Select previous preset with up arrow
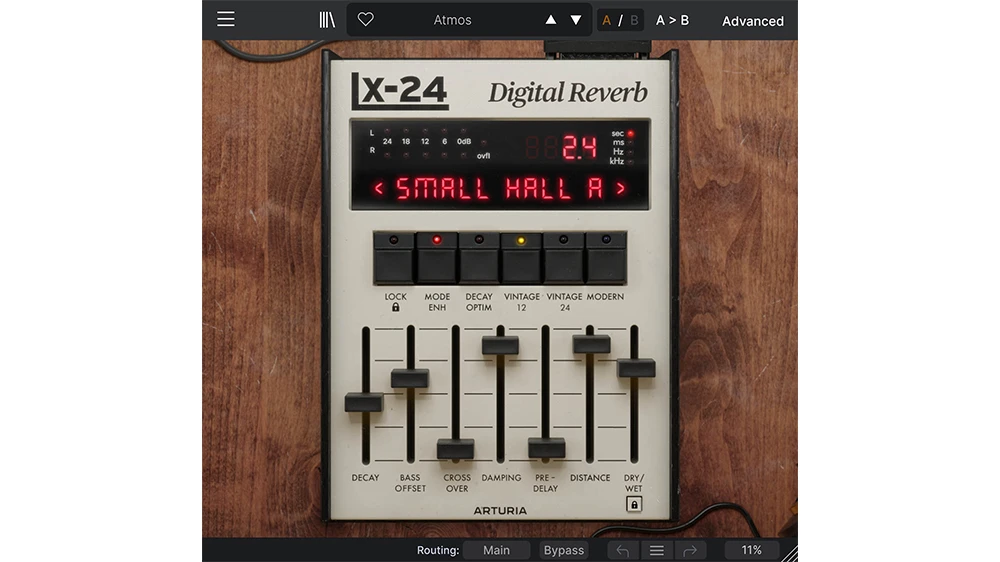Image resolution: width=1000 pixels, height=562 pixels. click(550, 20)
